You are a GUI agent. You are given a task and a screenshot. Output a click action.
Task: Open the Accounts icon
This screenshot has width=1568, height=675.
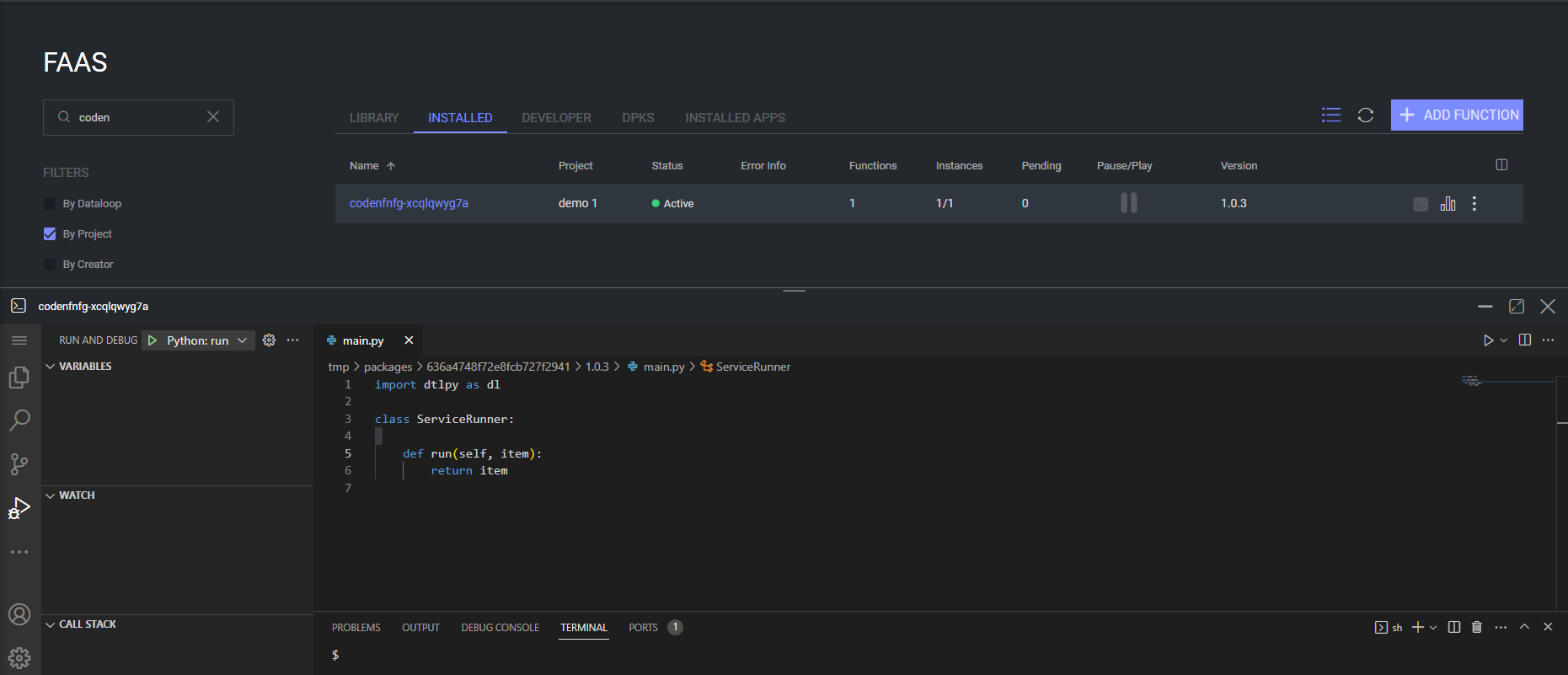(19, 614)
